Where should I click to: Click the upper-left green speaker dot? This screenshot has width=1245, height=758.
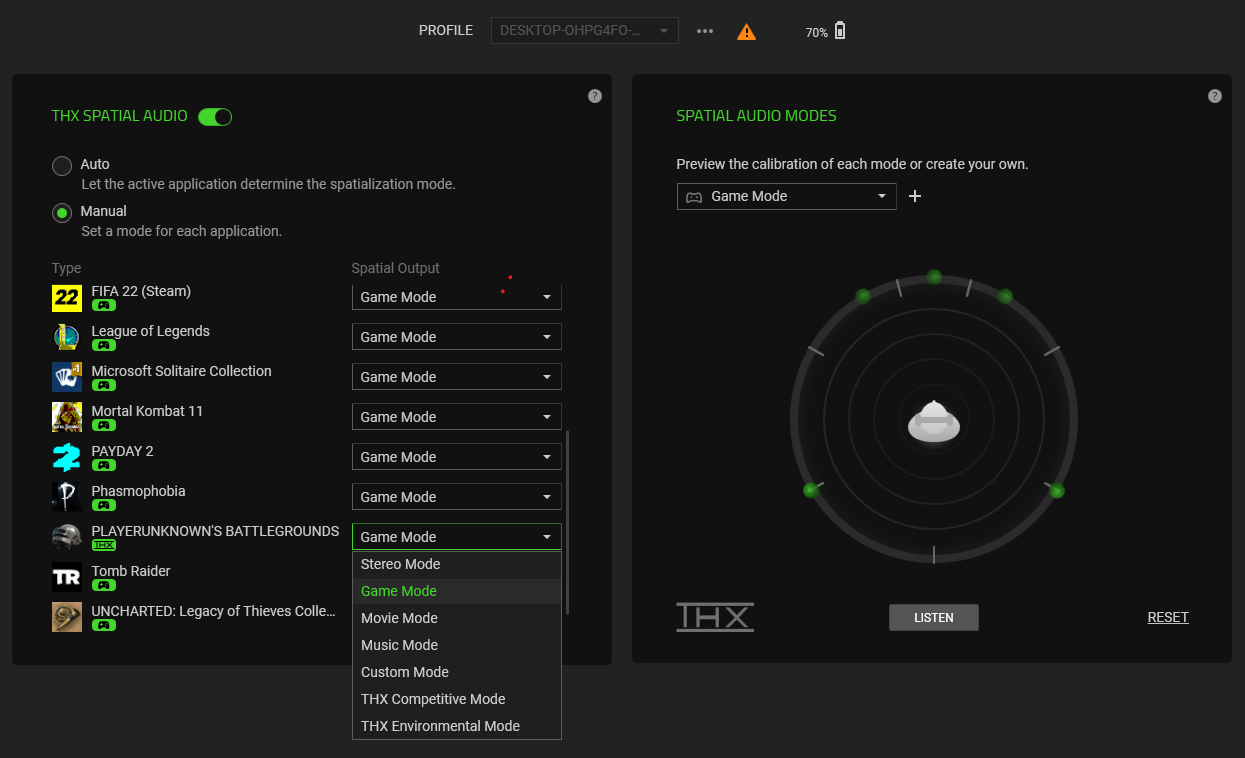coord(863,296)
